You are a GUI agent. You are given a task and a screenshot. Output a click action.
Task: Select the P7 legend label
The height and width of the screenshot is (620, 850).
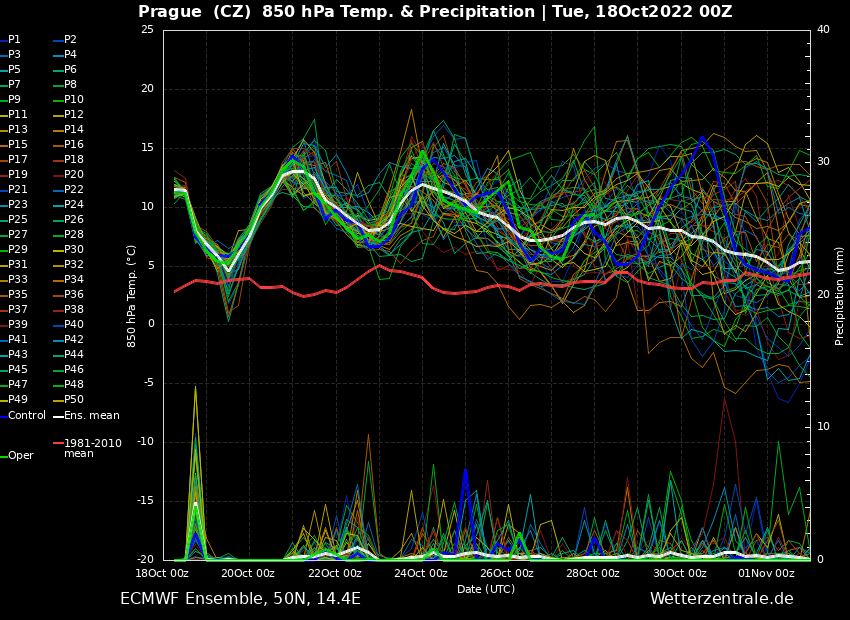14,85
